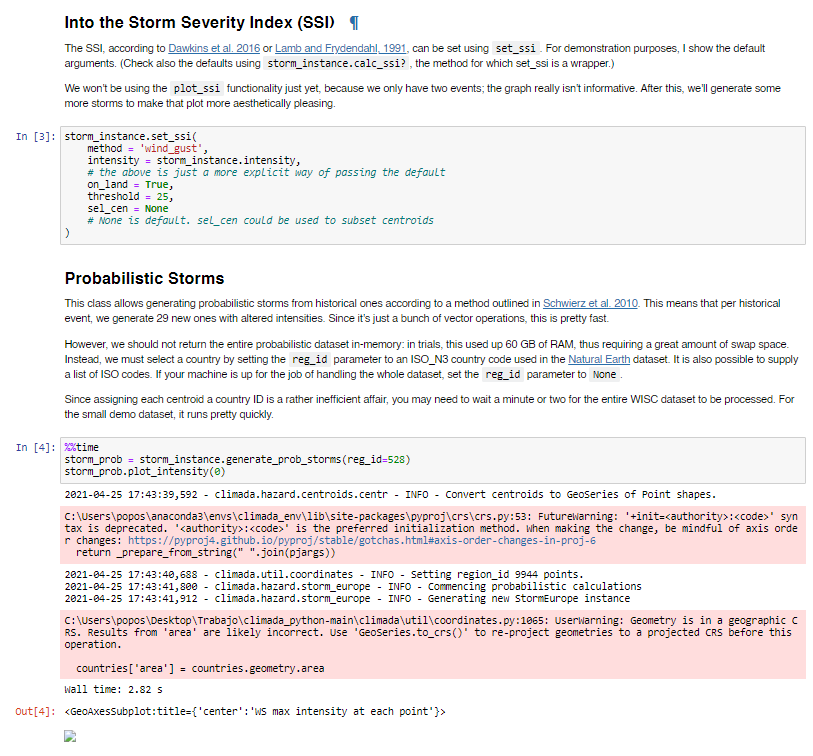Click the set_ssi inline code snippet
The width and height of the screenshot is (813, 756).
[x=515, y=46]
